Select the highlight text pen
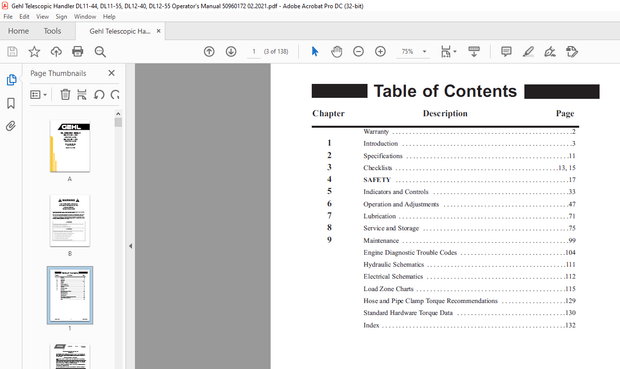 point(528,51)
